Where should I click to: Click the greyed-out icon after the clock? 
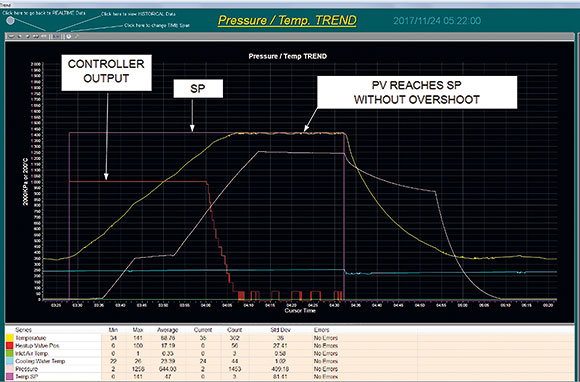(77, 36)
